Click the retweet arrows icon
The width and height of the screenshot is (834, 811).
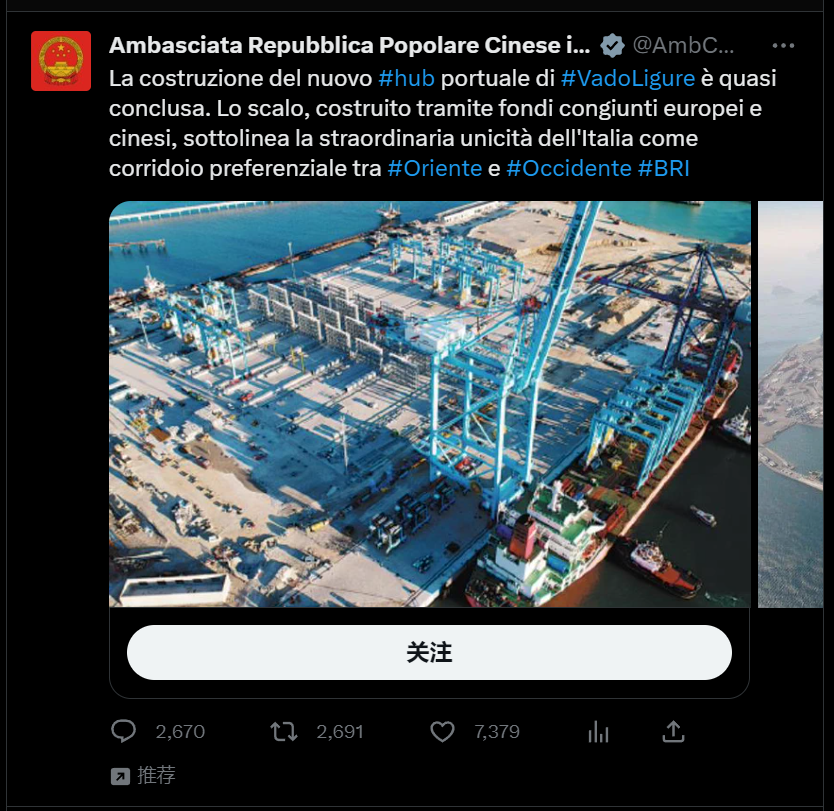point(283,732)
